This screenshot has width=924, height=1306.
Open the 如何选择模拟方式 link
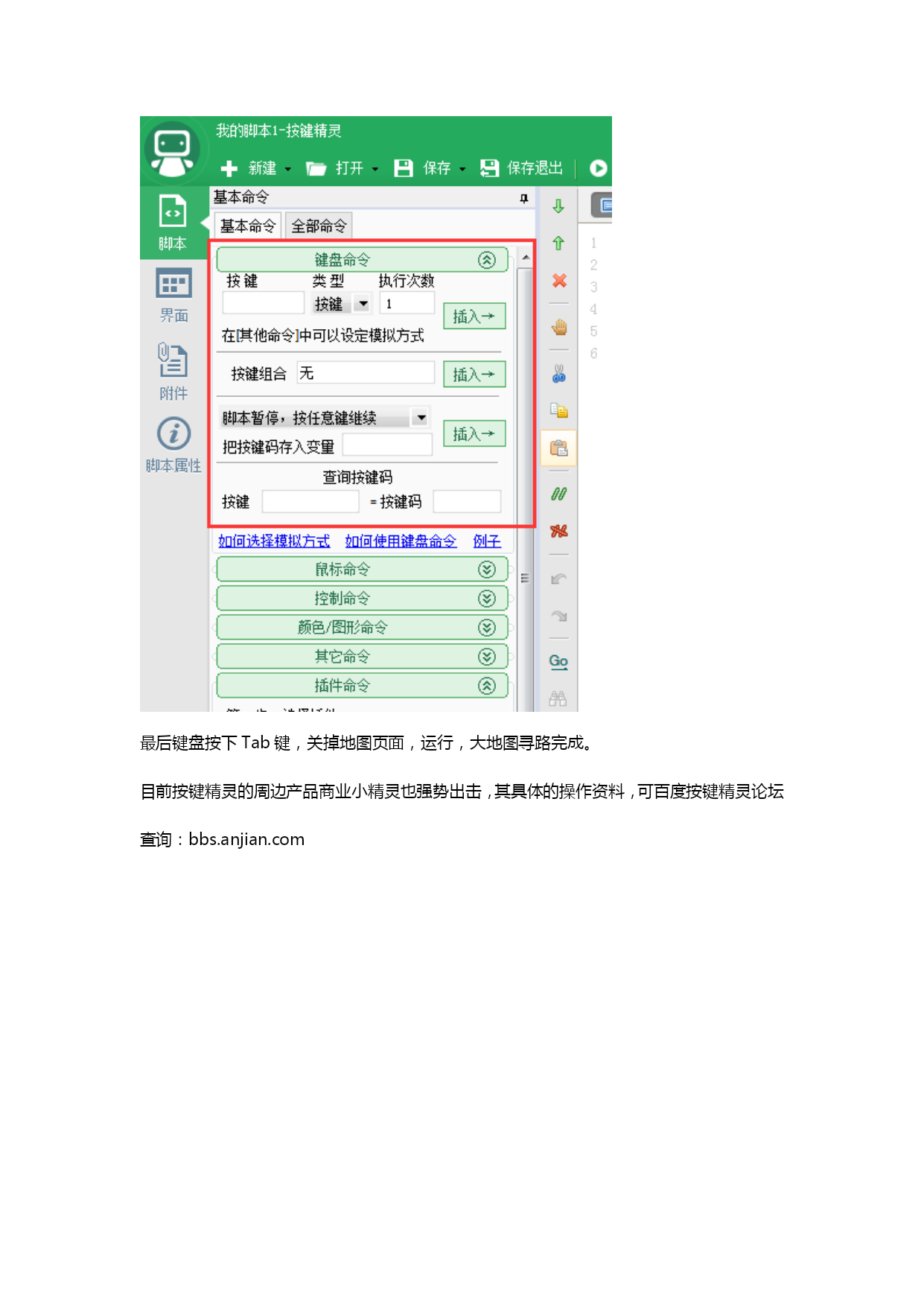coord(274,541)
